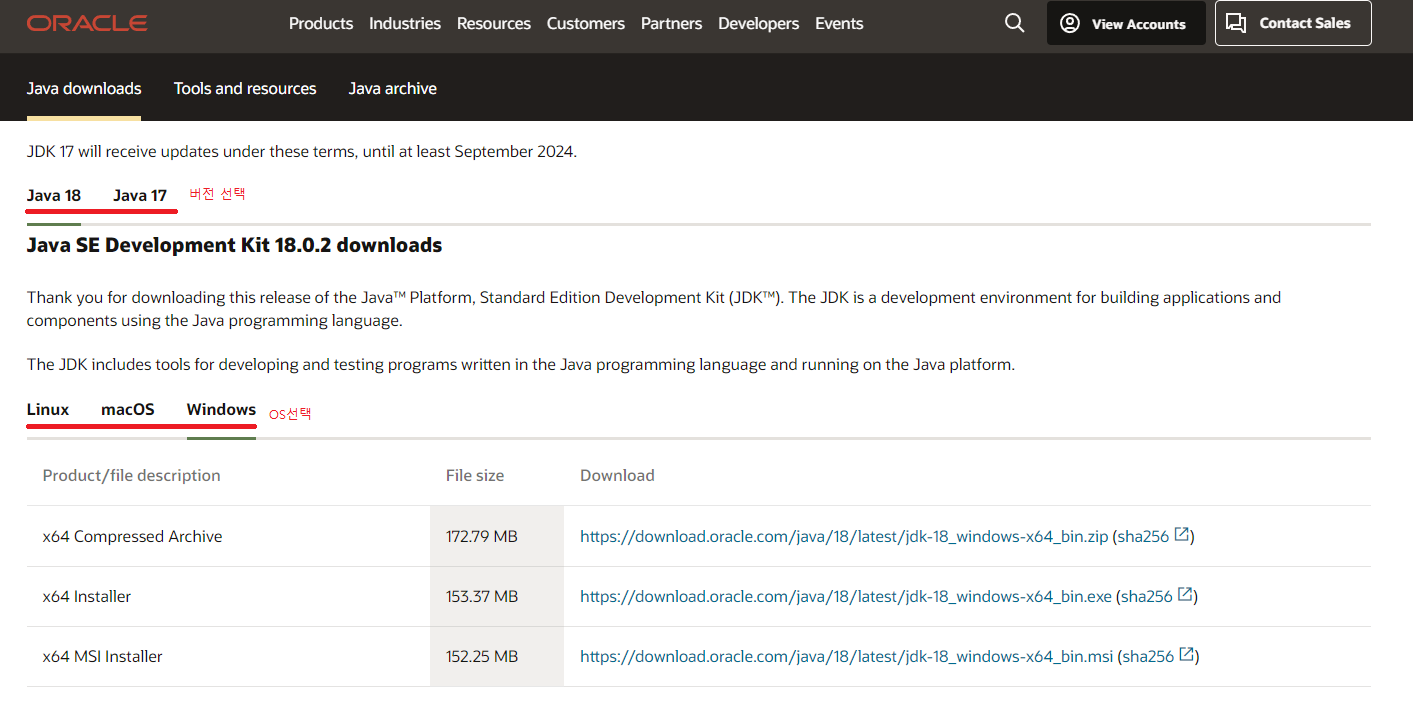Switch to Tools and resources tab
This screenshot has width=1413, height=708.
pos(245,88)
